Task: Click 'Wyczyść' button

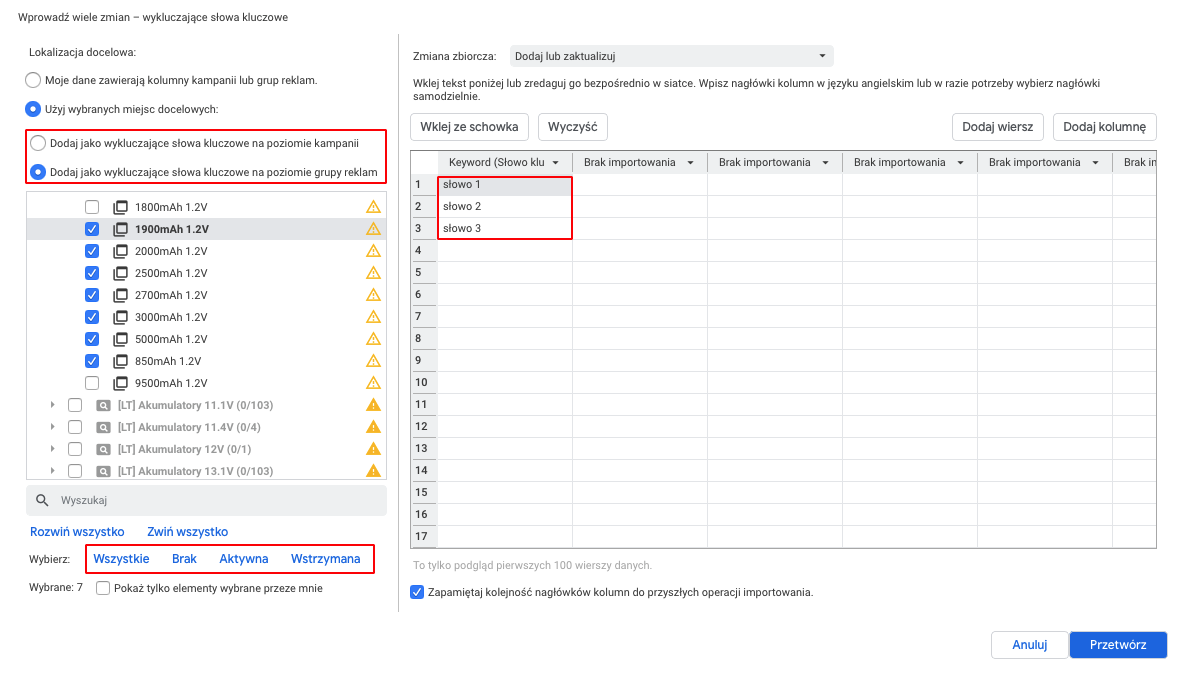Action: point(573,127)
